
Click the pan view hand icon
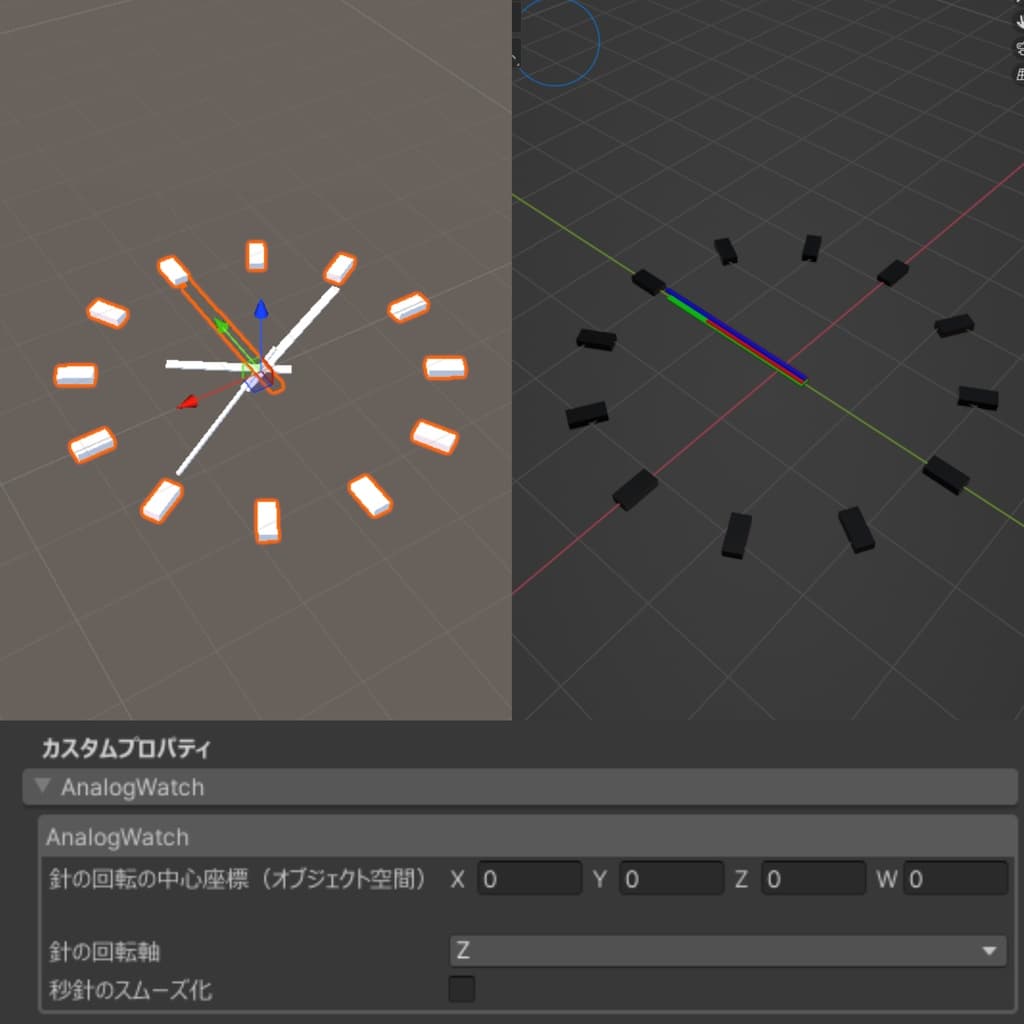[x=1019, y=21]
